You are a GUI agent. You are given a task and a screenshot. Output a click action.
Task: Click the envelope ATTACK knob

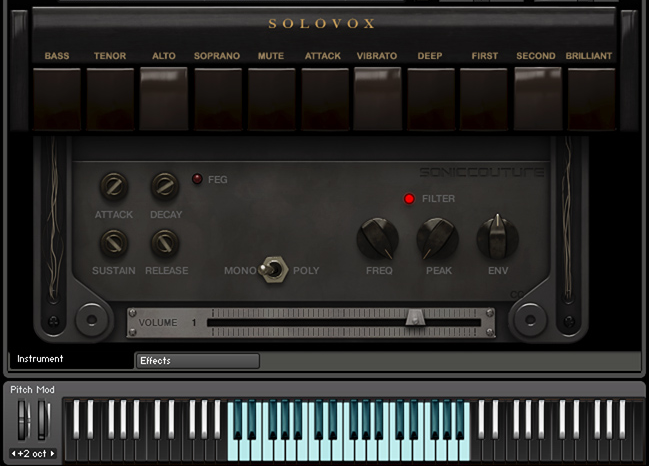pos(114,187)
